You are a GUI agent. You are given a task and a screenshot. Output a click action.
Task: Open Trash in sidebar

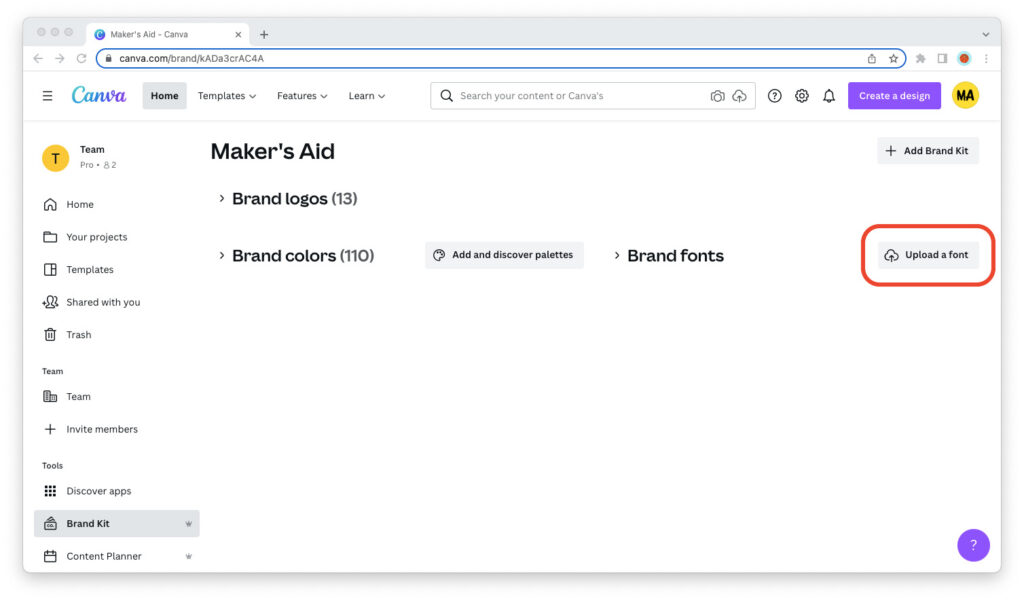(116, 335)
